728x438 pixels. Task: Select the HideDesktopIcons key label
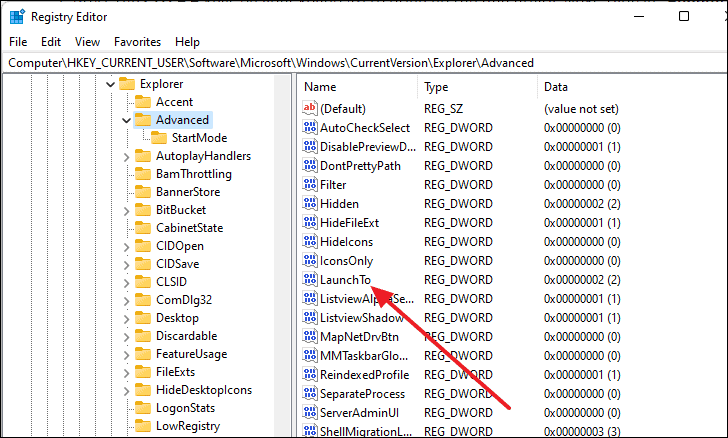[204, 390]
